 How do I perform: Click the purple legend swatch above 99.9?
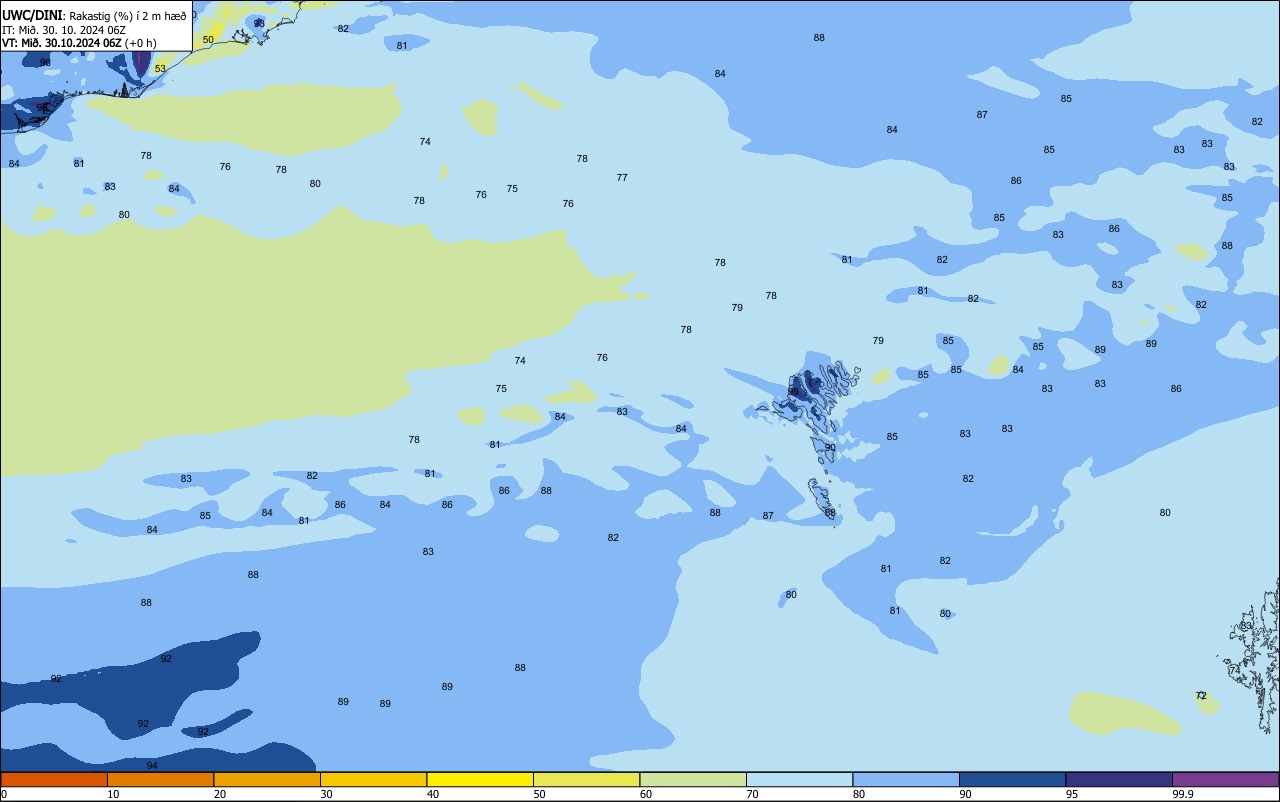1225,779
